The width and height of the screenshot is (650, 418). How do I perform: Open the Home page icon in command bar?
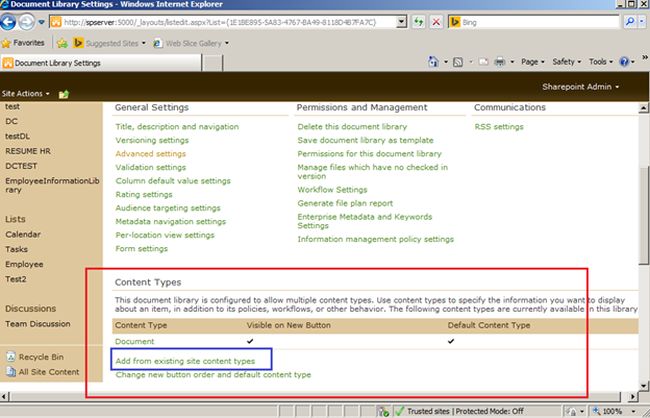point(433,62)
